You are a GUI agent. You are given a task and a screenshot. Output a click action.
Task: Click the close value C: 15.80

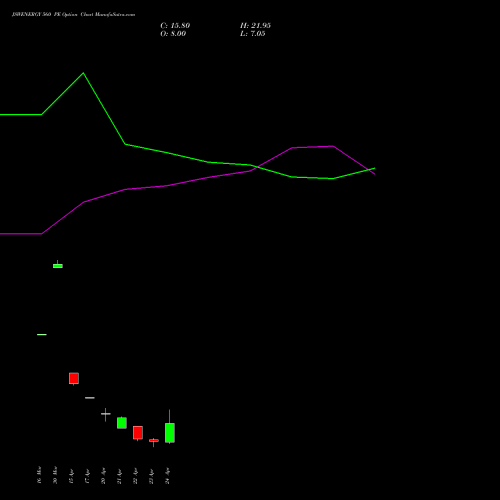[x=175, y=26]
